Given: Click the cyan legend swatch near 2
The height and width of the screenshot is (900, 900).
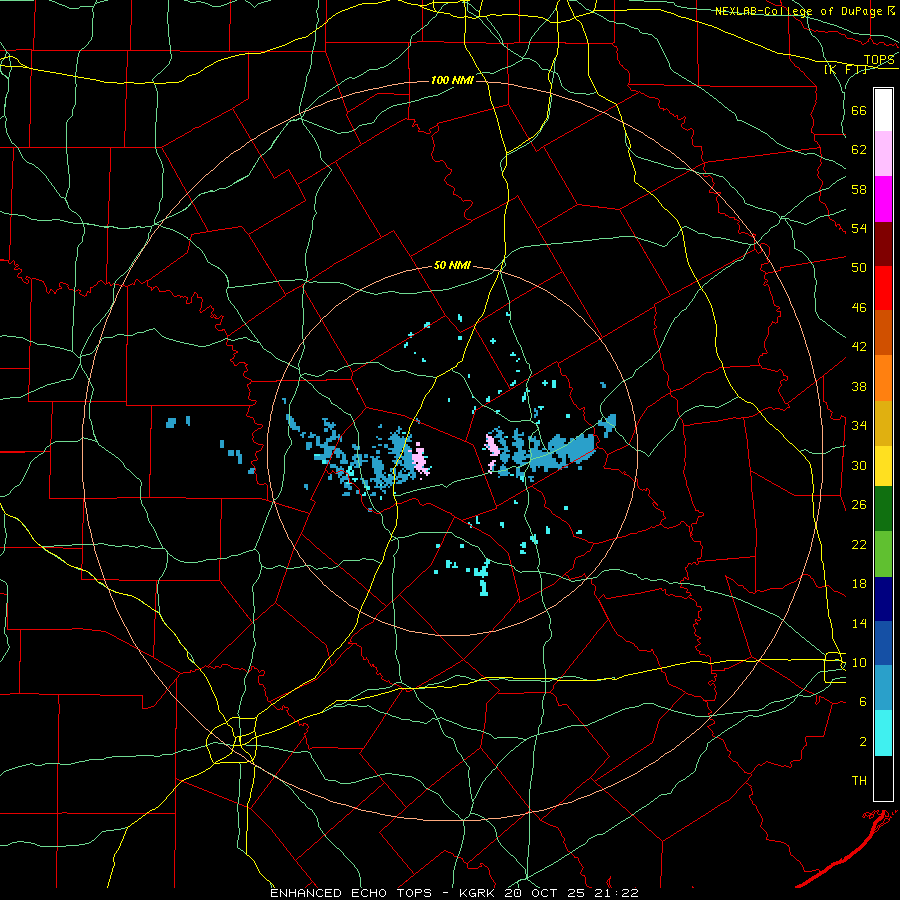Looking at the screenshot, I should point(883,733).
